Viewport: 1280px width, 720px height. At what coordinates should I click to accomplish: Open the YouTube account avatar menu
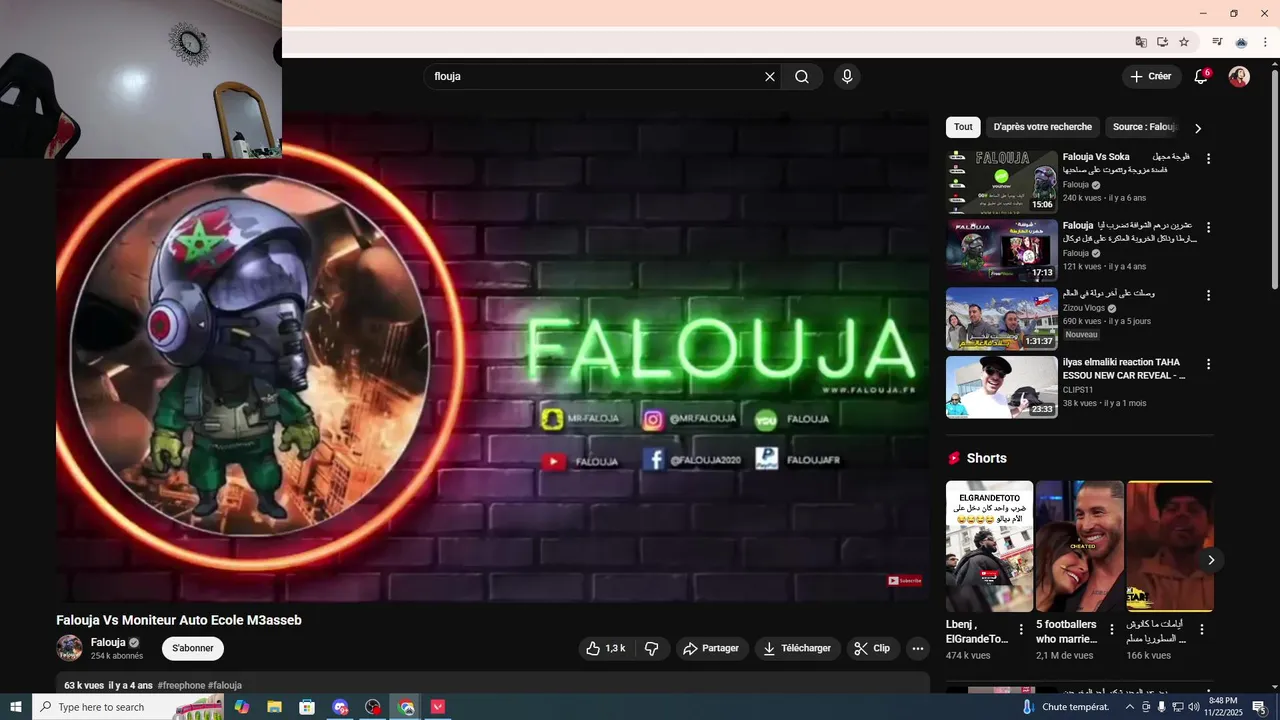1239,77
